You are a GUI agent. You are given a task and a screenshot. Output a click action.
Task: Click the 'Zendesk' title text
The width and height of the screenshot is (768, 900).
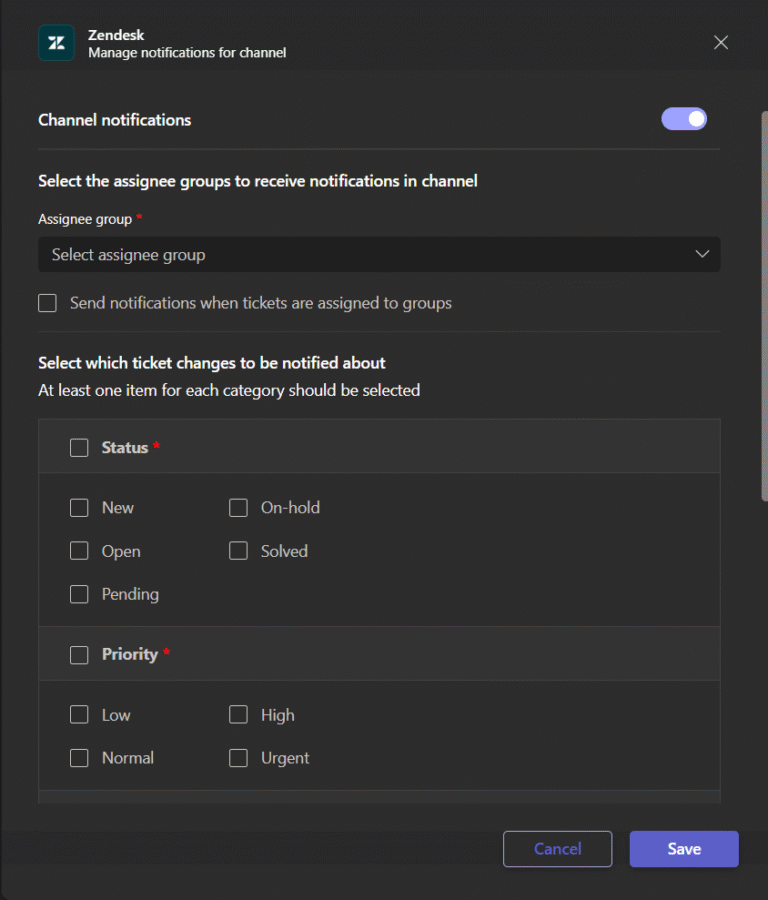coord(116,35)
